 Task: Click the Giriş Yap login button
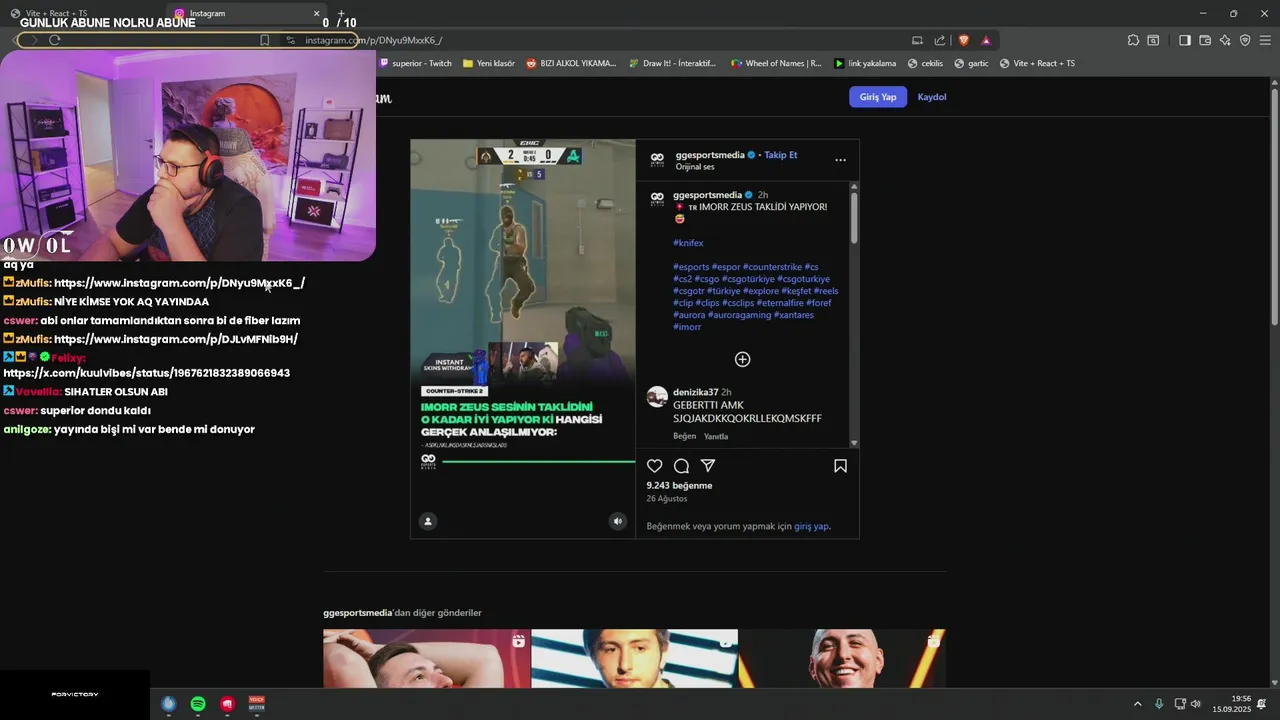point(878,97)
